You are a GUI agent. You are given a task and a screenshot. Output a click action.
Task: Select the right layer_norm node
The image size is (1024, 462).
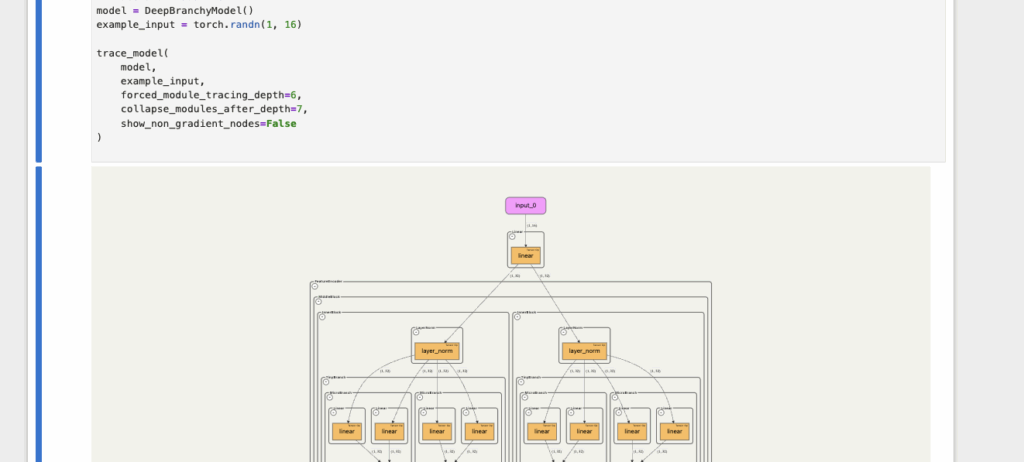pos(584,351)
